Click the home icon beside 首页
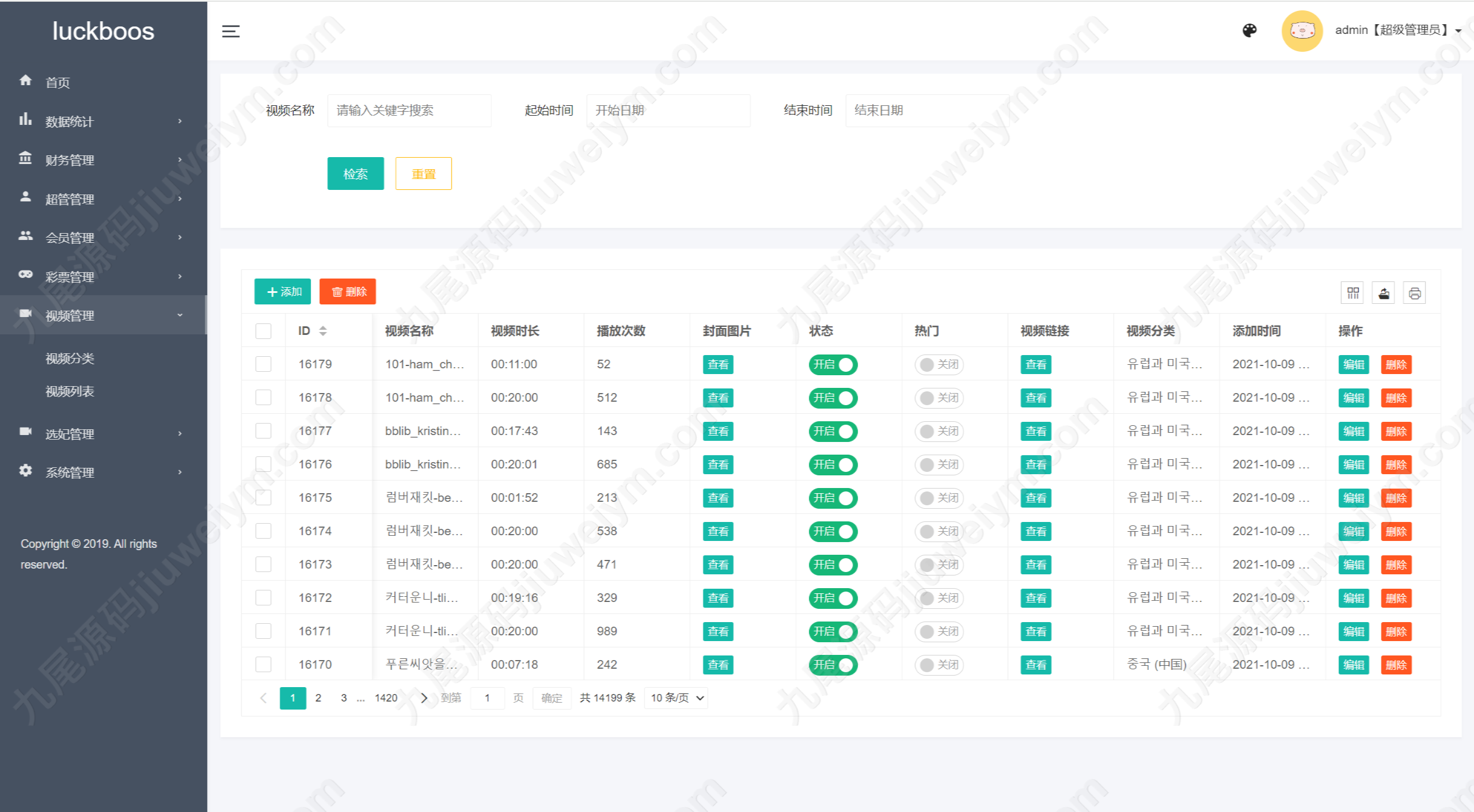 pyautogui.click(x=25, y=81)
